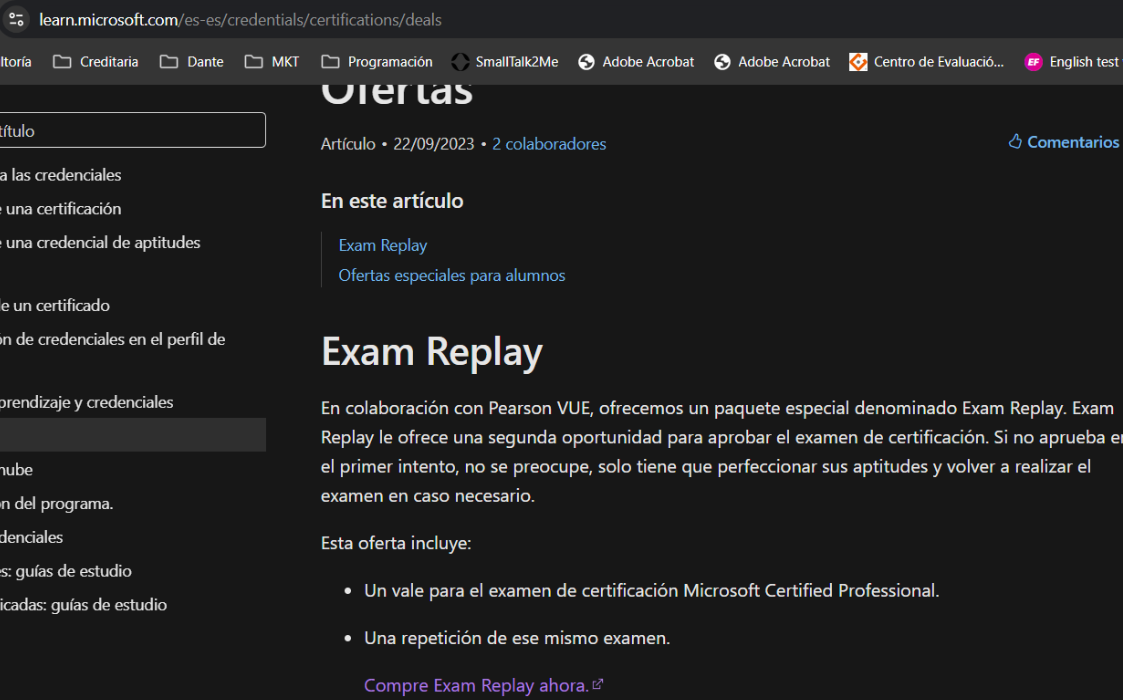Screen dimensions: 1123x700
Task: Click 'Una repetición de ese mismo examen.' bullet
Action: 517,638
